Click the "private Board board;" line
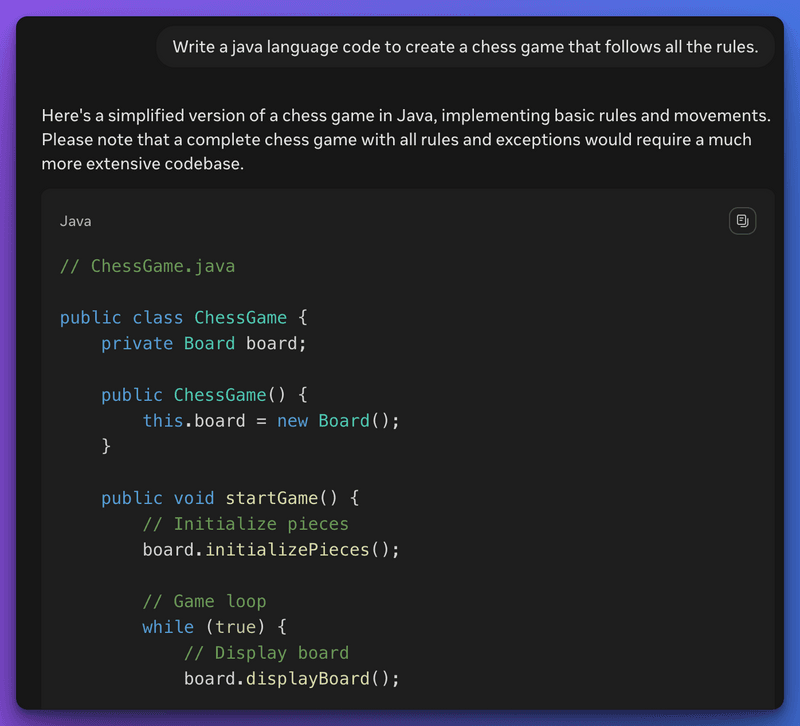The height and width of the screenshot is (726, 800). tap(203, 343)
